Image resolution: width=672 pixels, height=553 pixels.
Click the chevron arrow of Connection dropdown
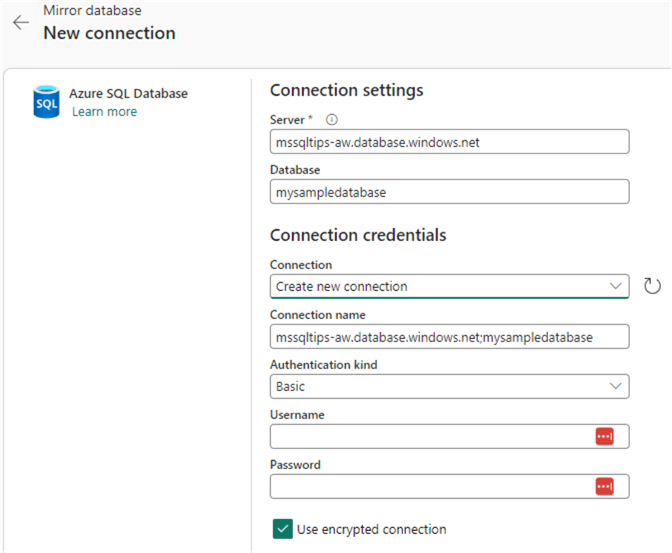pos(615,286)
